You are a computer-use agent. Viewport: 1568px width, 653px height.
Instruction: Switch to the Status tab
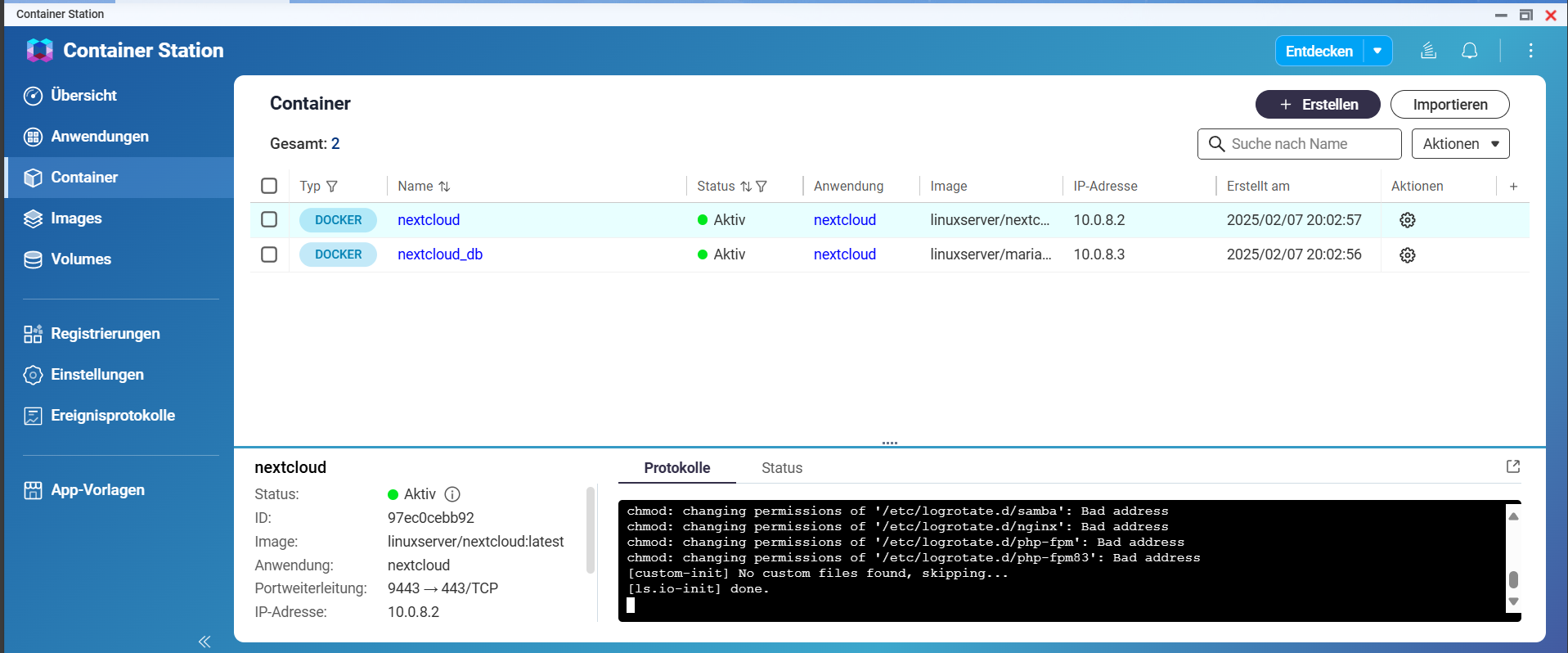click(782, 468)
